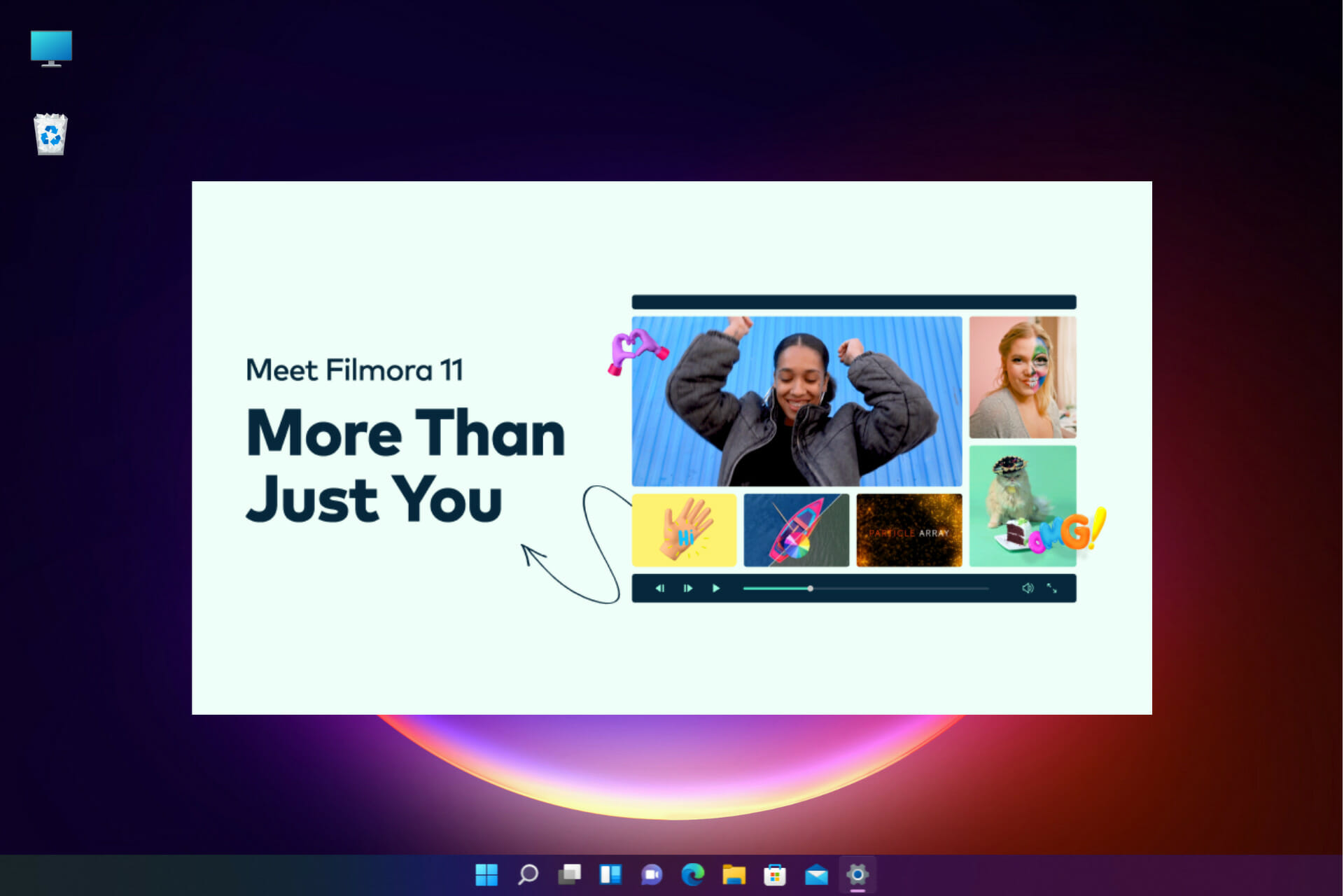Open the This PC desktop icon
Screen dimensions: 1344x896
point(51,48)
